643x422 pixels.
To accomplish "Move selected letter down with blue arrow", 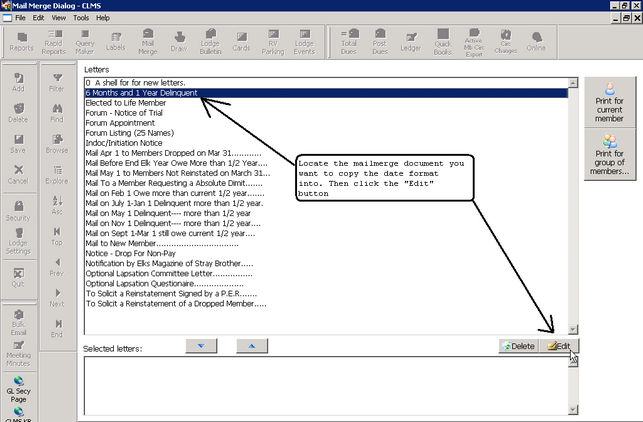I will (x=203, y=346).
